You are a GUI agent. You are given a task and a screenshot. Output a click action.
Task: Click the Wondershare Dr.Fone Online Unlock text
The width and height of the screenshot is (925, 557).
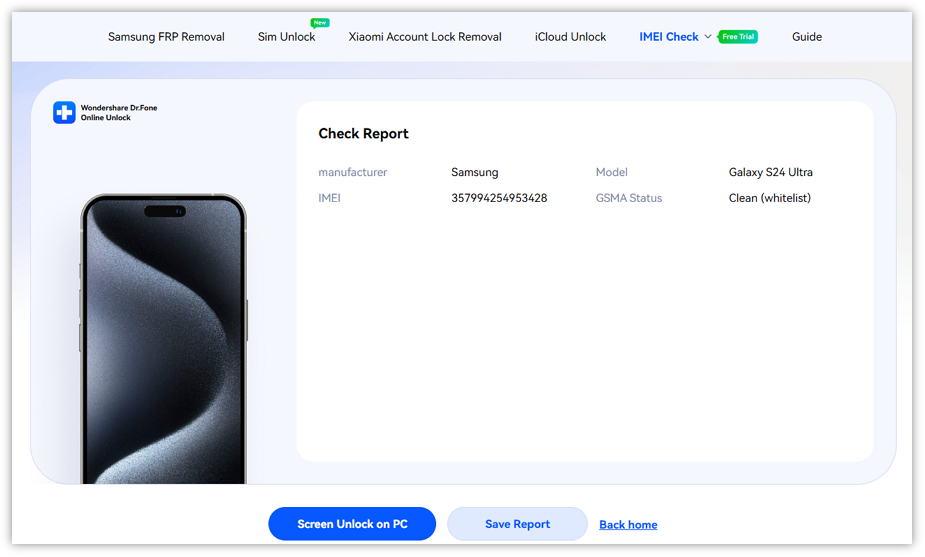pos(119,113)
